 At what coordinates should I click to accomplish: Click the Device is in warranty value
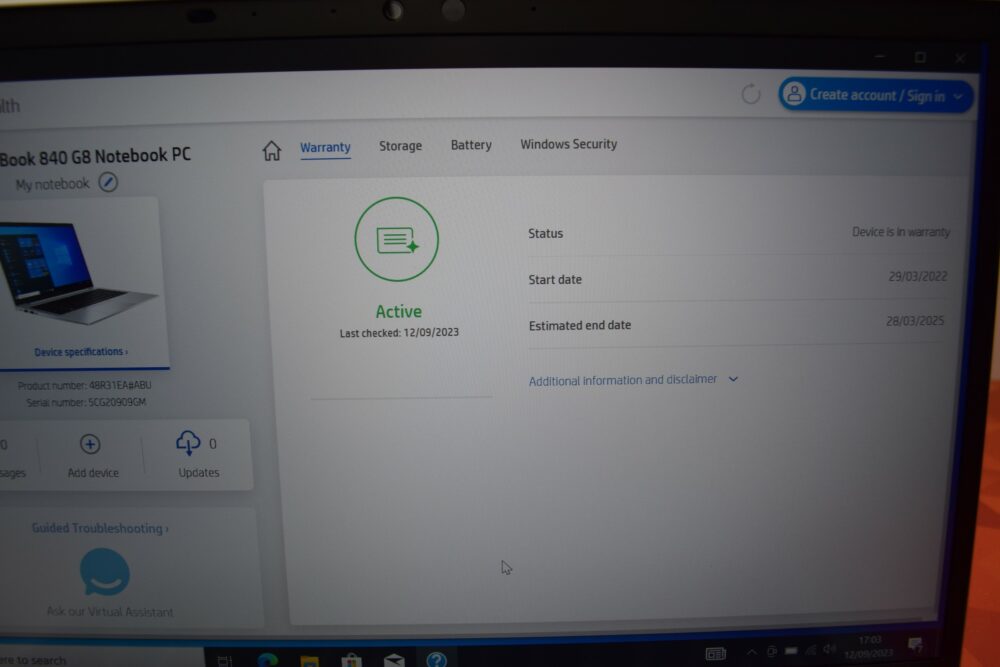[901, 231]
